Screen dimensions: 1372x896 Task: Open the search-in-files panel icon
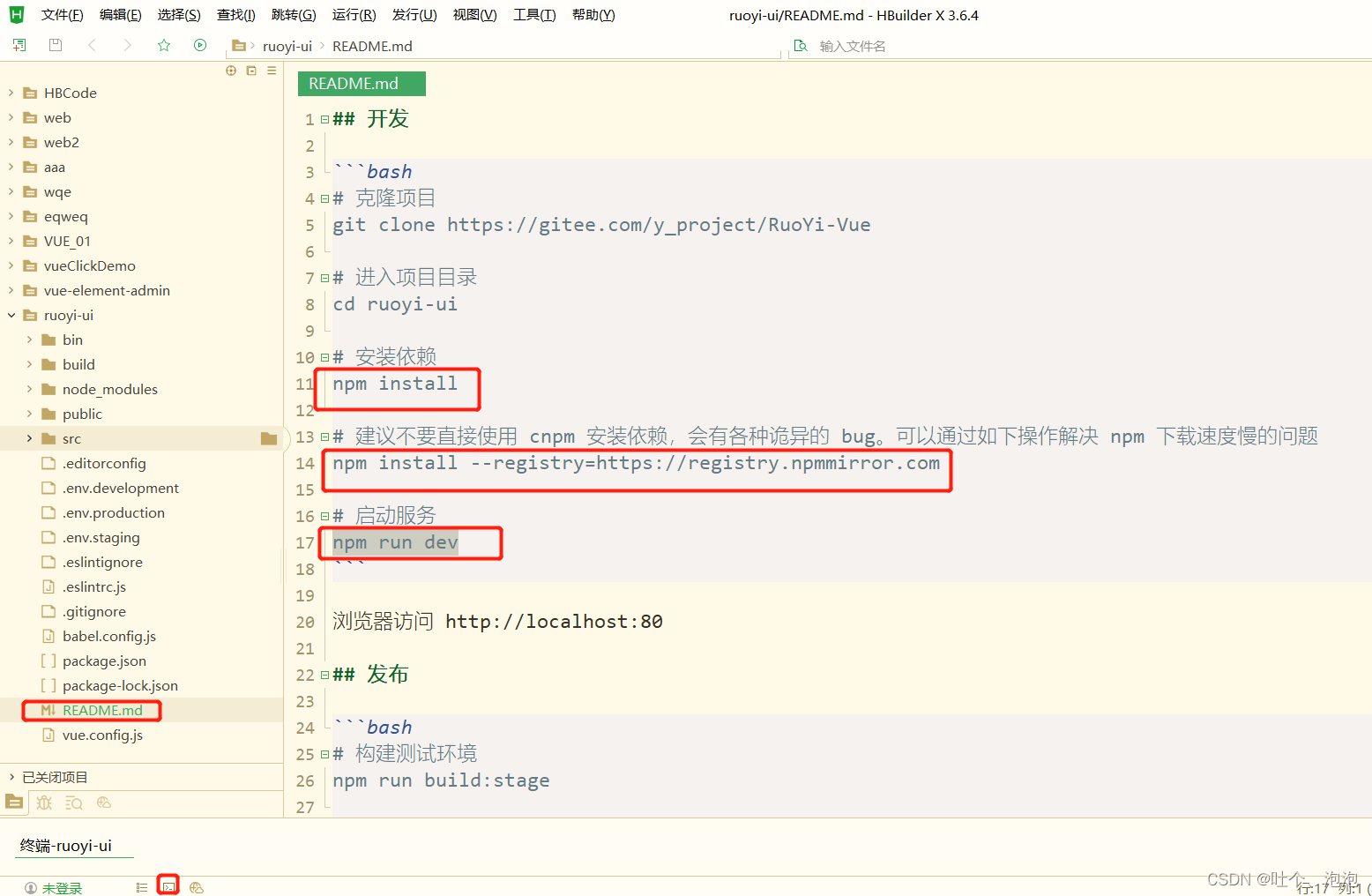[x=74, y=803]
